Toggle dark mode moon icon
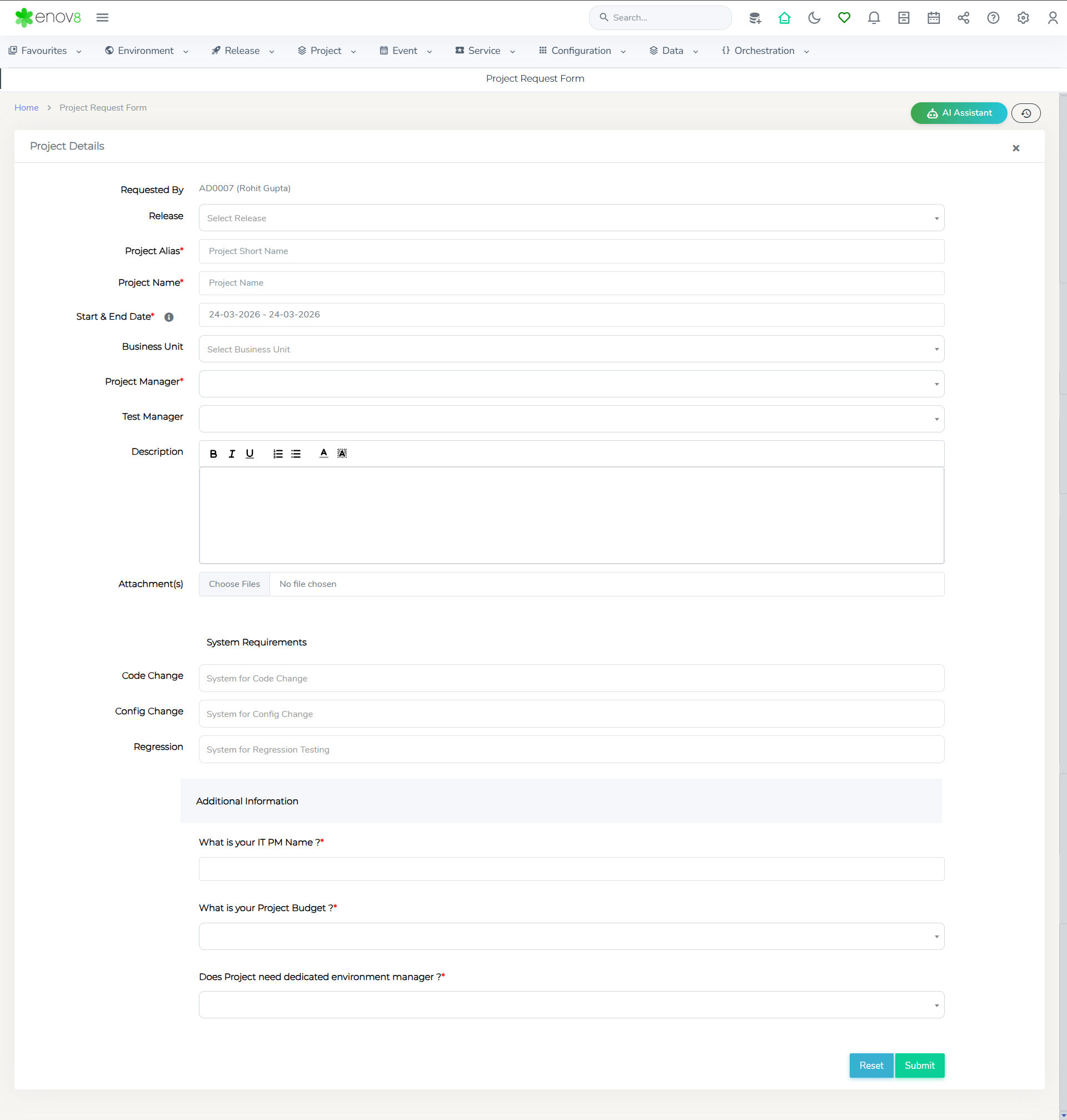 814,18
